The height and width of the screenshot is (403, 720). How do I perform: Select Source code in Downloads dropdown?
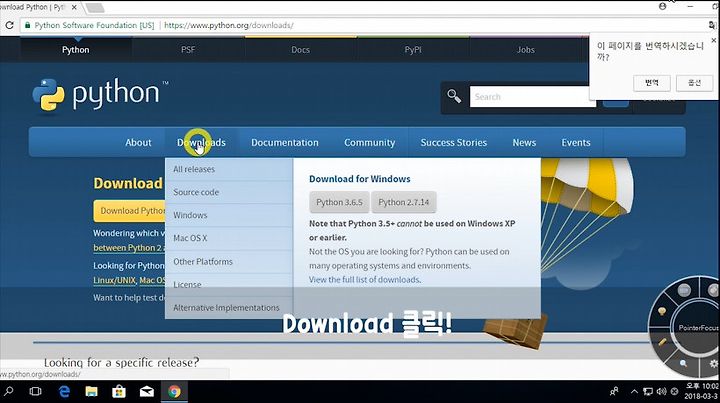click(229, 192)
